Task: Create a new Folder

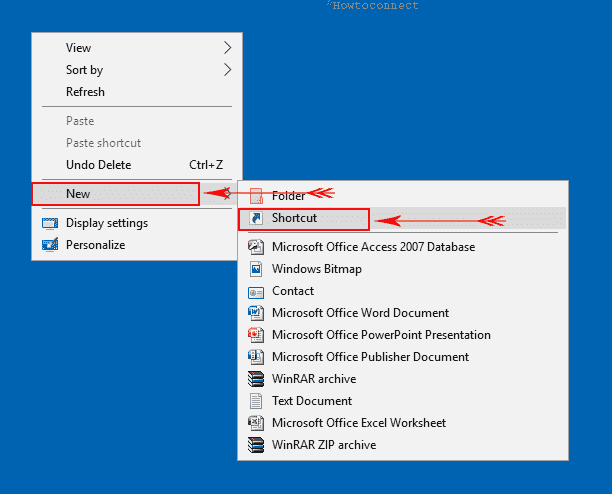Action: coord(403,195)
